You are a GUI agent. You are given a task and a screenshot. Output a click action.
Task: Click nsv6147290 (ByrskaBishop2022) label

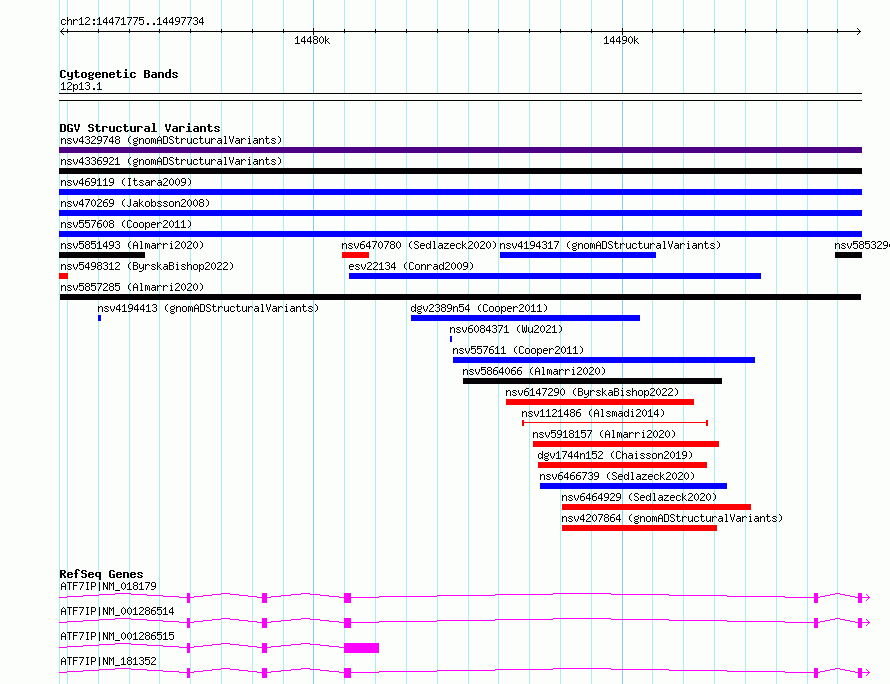(x=592, y=392)
